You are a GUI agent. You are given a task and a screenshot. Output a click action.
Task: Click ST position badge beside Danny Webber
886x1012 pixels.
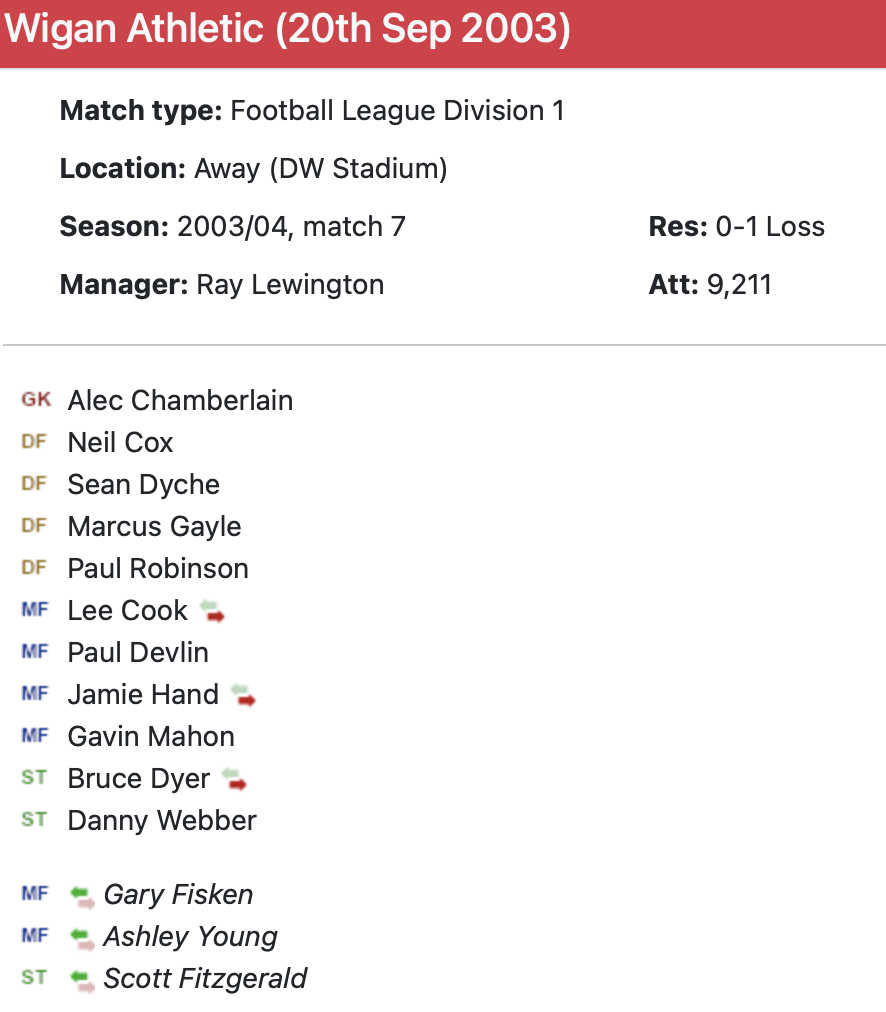point(34,820)
